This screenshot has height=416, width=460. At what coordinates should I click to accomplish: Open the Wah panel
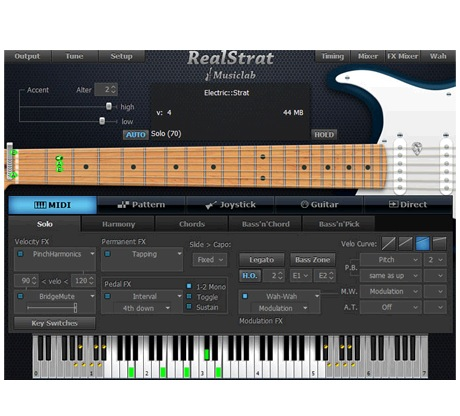point(438,56)
